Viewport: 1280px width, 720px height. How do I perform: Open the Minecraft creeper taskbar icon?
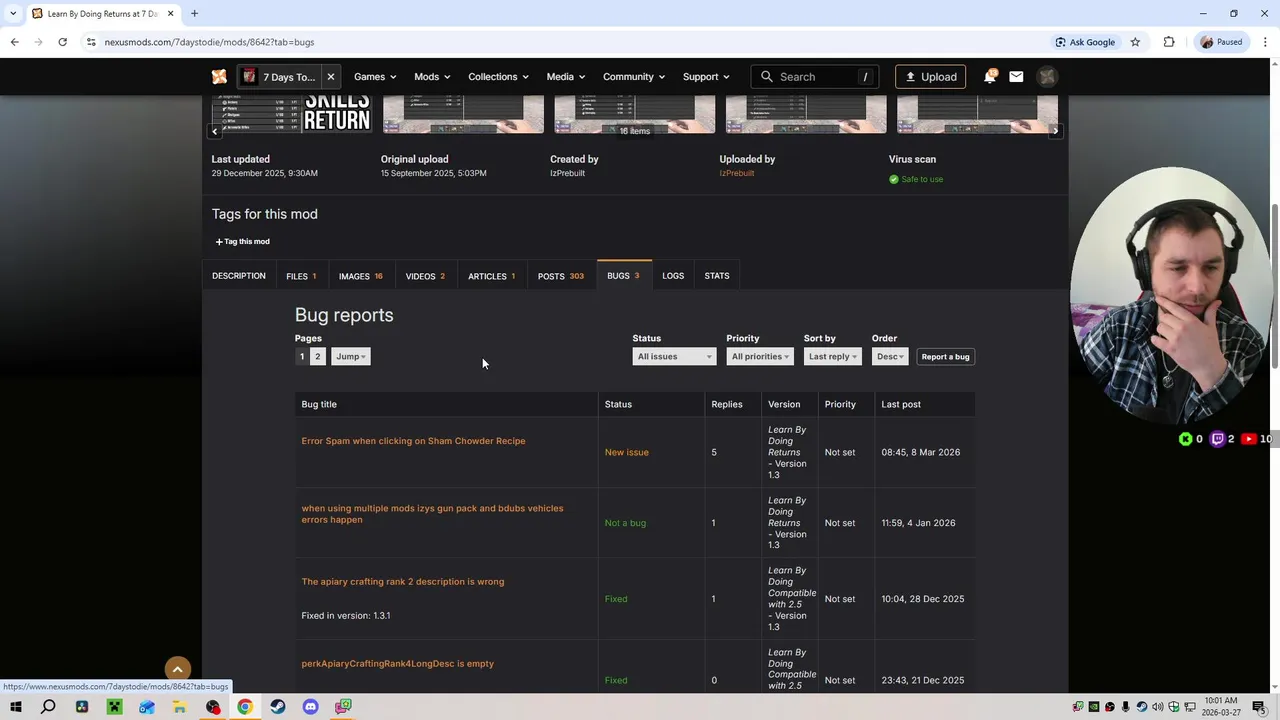click(x=114, y=707)
